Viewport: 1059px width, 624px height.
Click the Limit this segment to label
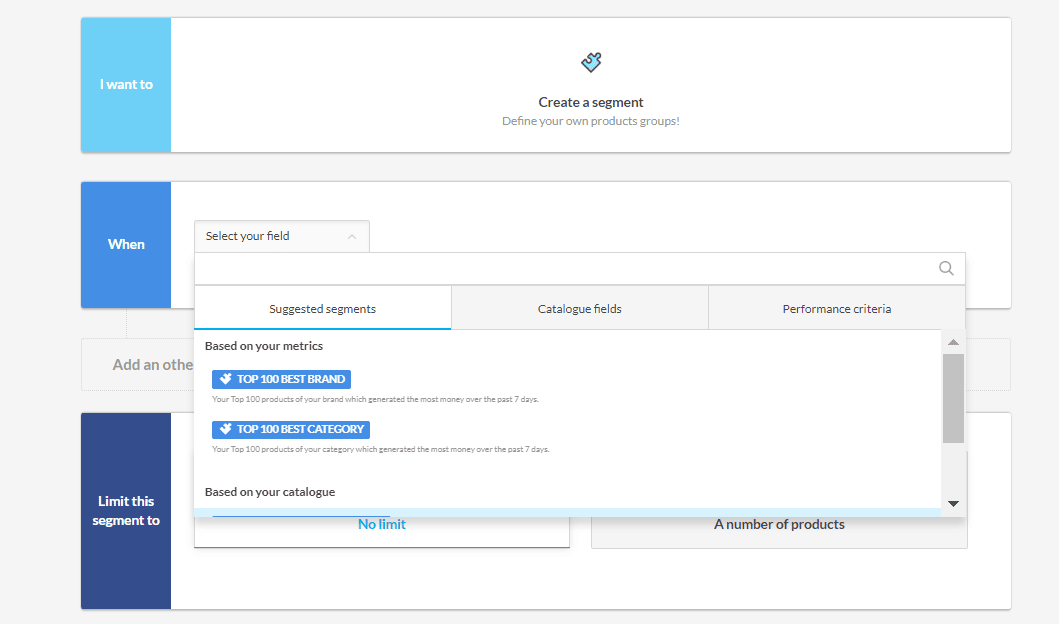pyautogui.click(x=126, y=511)
